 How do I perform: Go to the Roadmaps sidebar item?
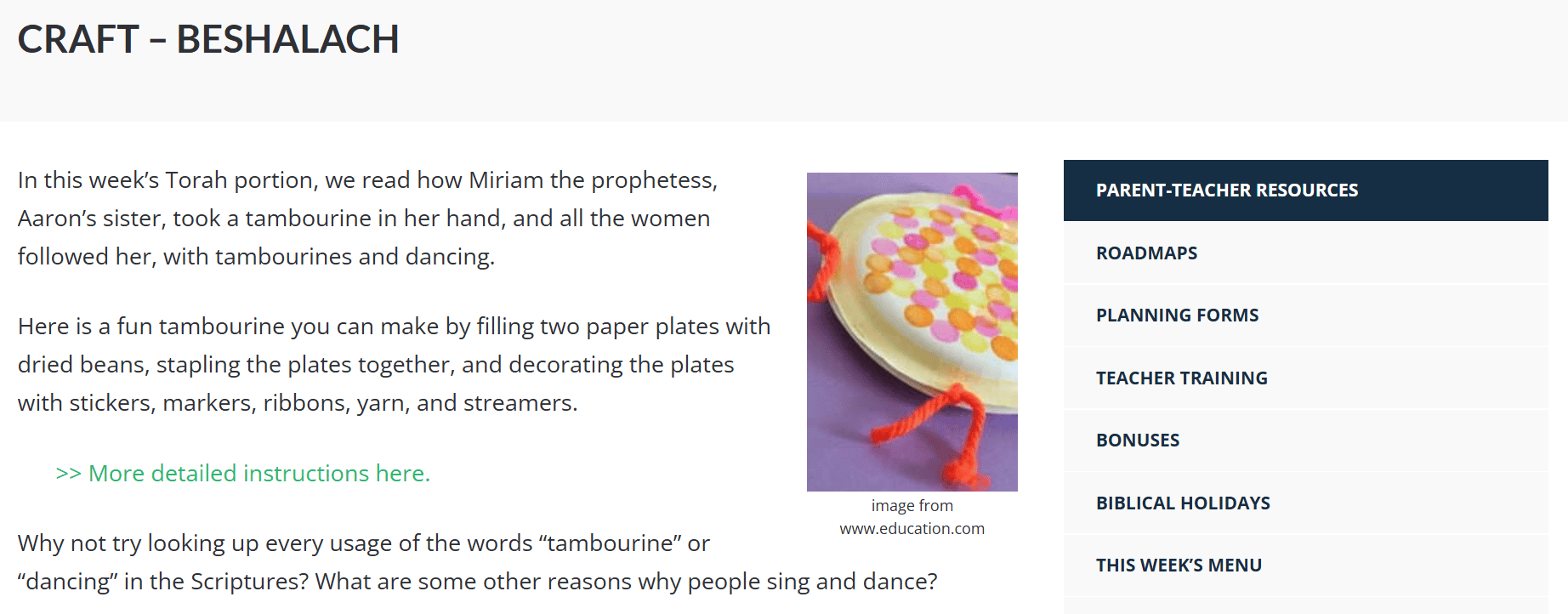(1146, 253)
